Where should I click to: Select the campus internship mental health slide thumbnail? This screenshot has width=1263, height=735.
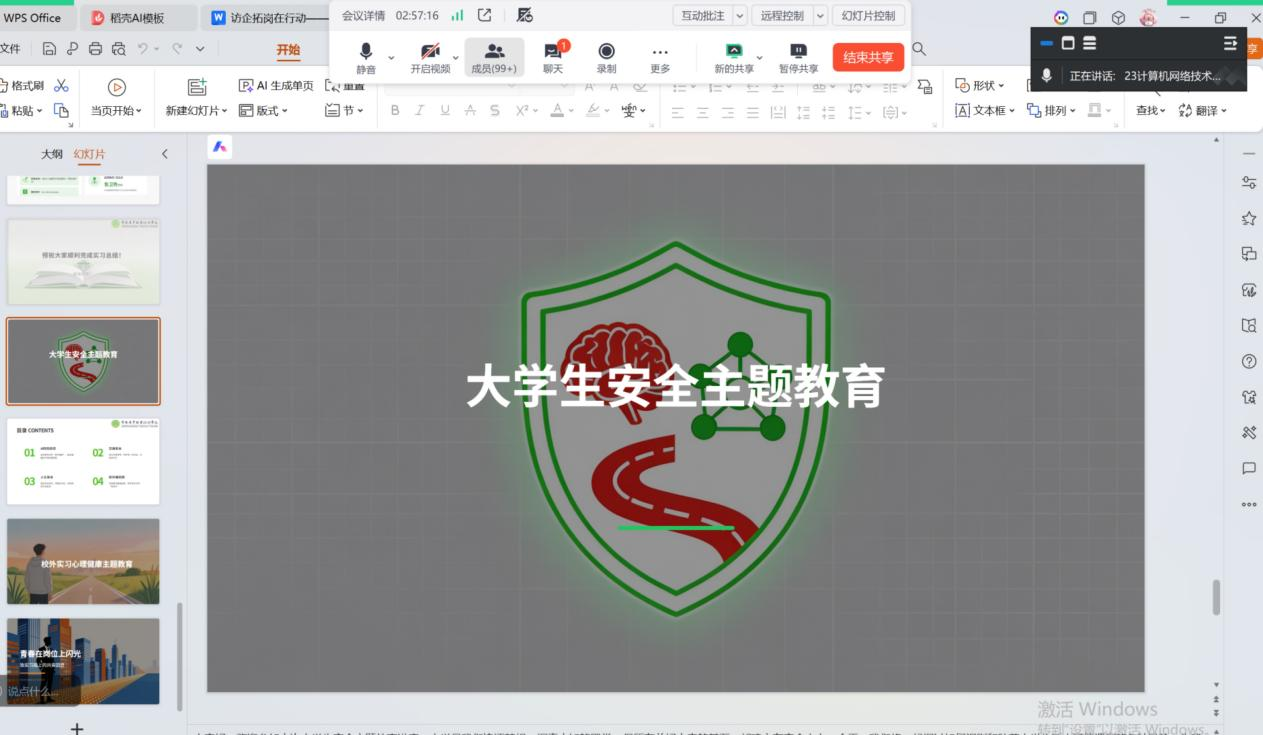coord(83,561)
